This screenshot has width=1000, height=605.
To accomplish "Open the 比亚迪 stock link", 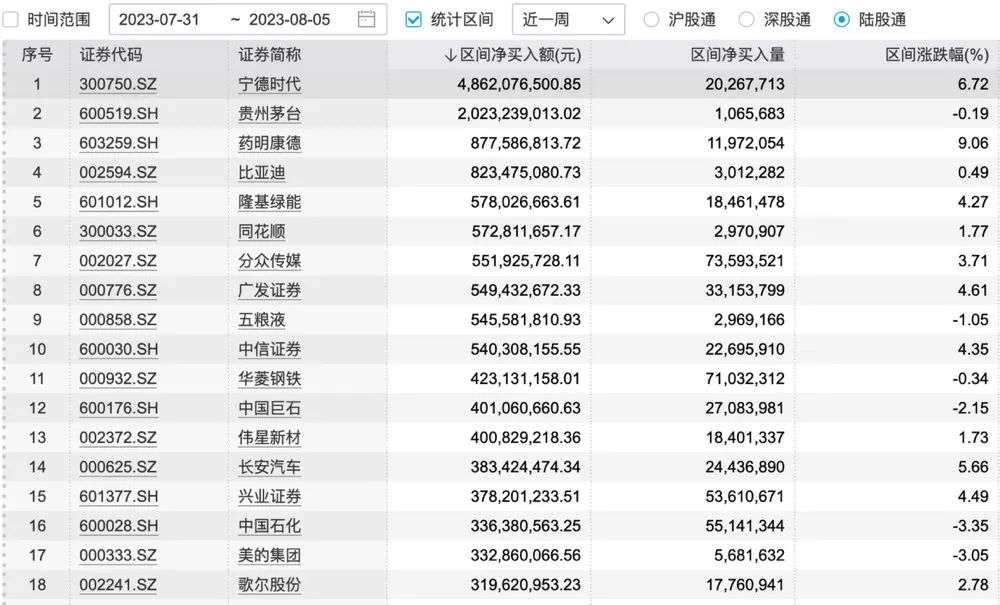I will 261,172.
